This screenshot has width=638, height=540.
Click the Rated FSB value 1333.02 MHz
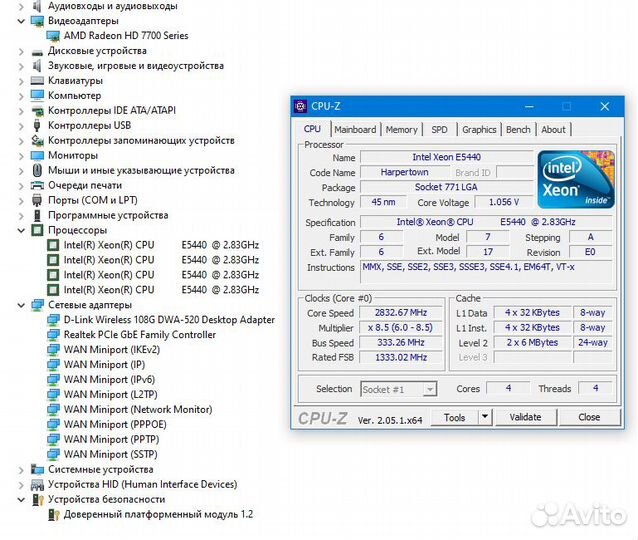(x=401, y=357)
